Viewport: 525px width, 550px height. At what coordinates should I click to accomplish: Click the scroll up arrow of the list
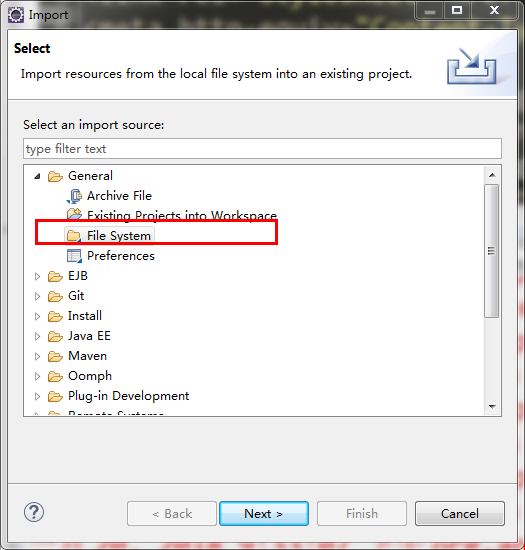(x=492, y=175)
